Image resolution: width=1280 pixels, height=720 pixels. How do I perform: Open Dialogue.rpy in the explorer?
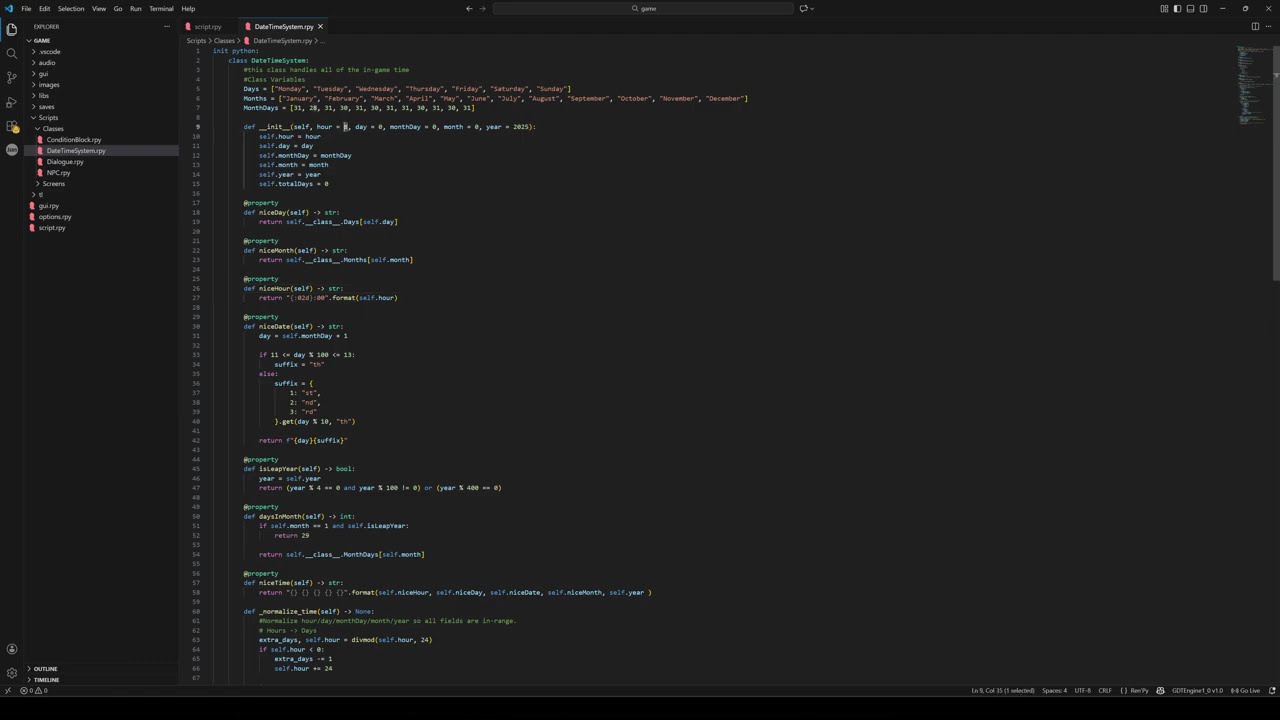pyautogui.click(x=65, y=162)
